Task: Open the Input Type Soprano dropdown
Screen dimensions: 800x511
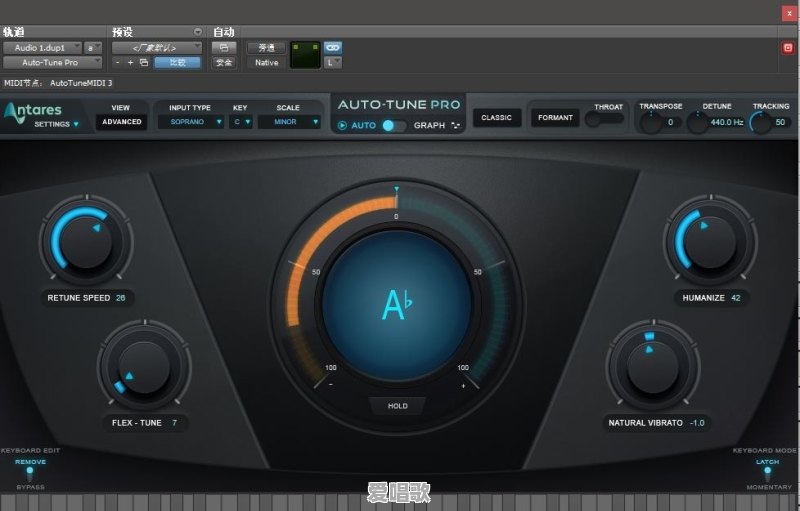Action: point(190,122)
